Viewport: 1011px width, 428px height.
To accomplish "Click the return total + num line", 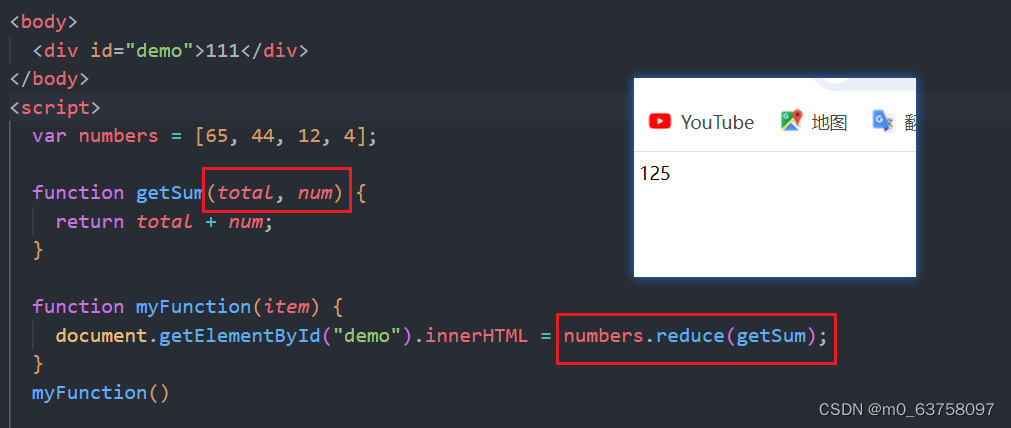I will tap(164, 221).
